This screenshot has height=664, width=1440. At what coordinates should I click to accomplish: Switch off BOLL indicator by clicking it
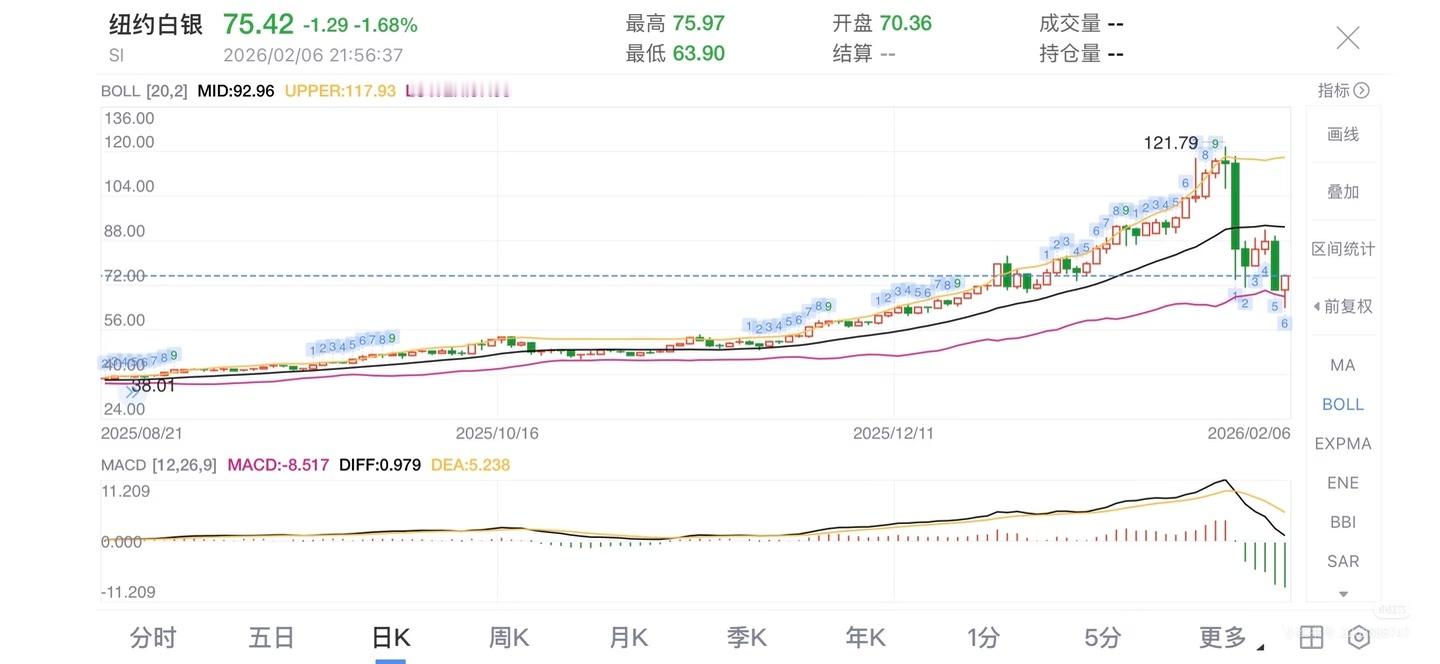tap(1342, 403)
